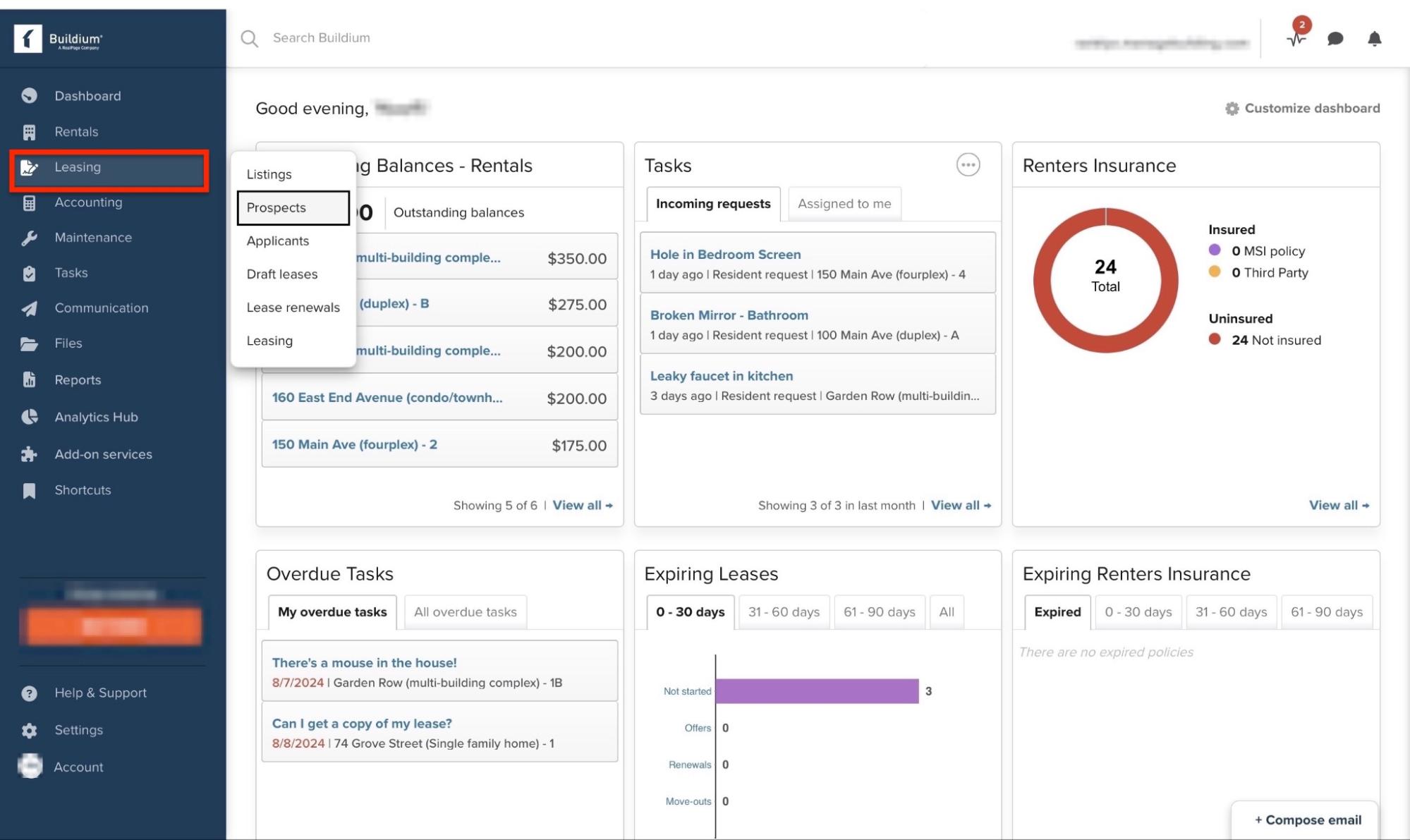The image size is (1410, 840).
Task: Click the bell notifications icon
Action: pos(1374,39)
